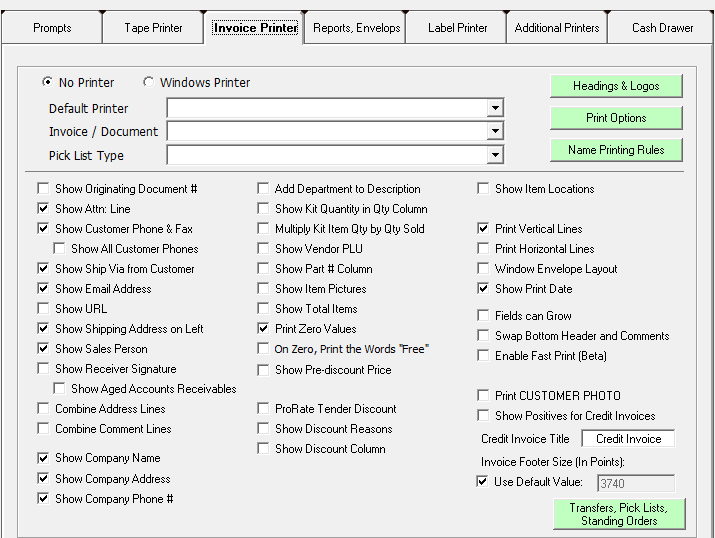Click the Headings & Logos button
This screenshot has height=538, width=715.
coord(616,86)
